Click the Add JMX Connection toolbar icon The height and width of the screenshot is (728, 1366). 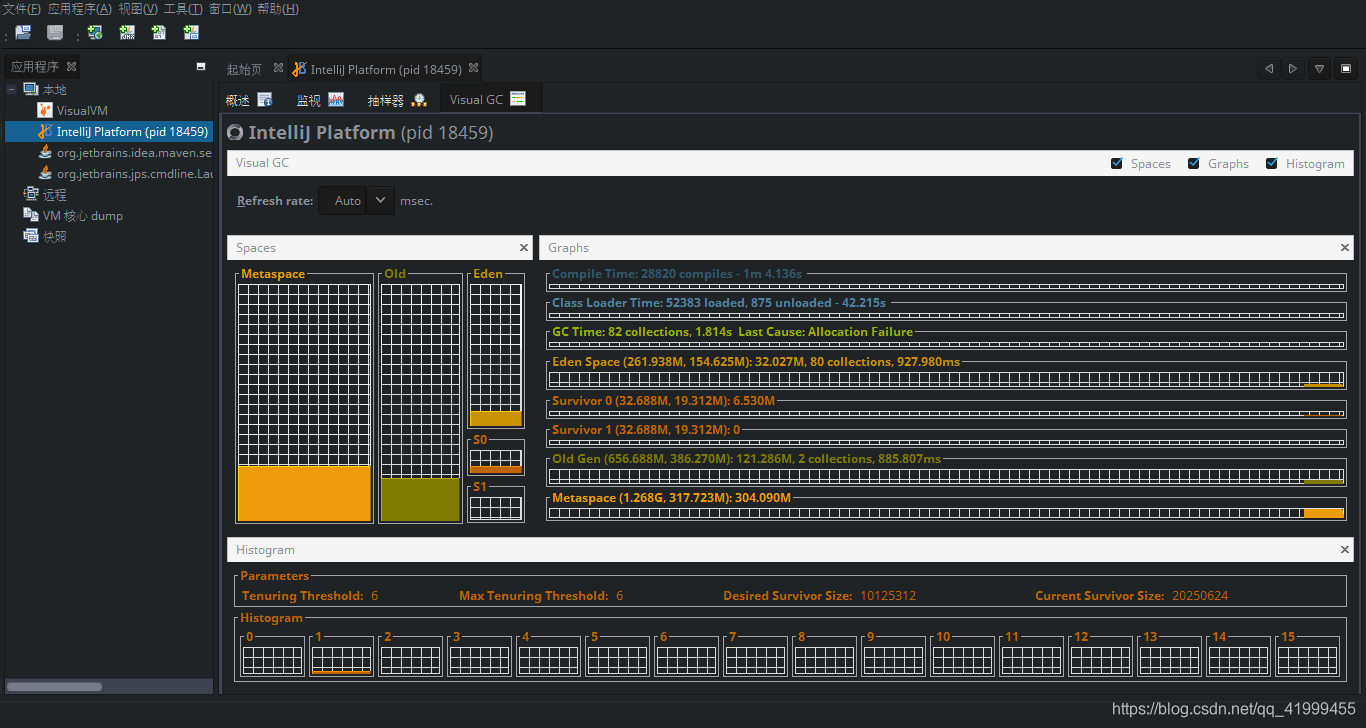click(127, 32)
